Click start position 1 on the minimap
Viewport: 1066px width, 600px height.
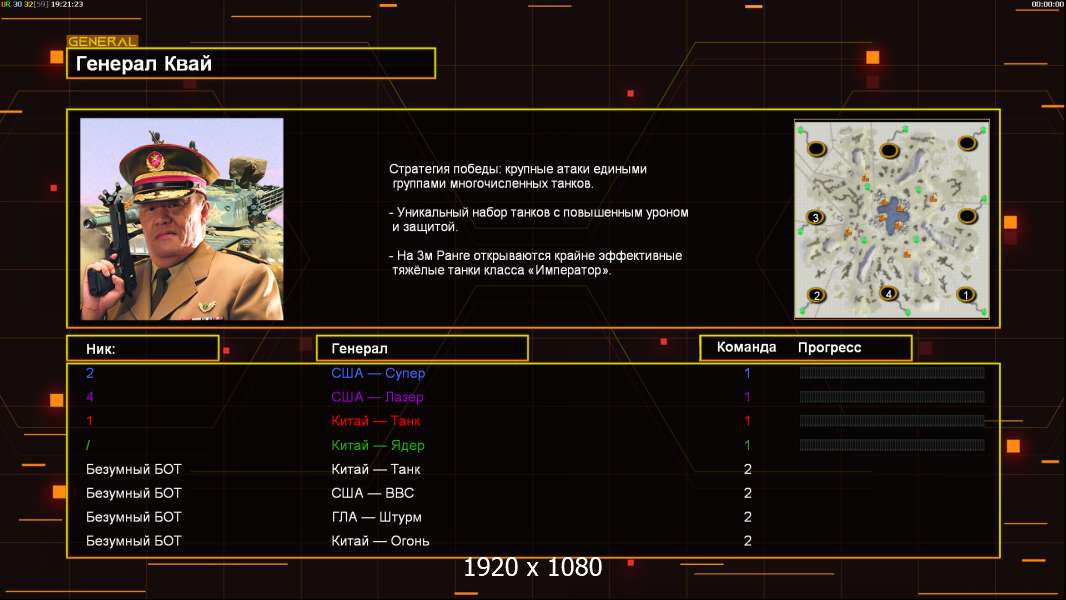[x=966, y=294]
